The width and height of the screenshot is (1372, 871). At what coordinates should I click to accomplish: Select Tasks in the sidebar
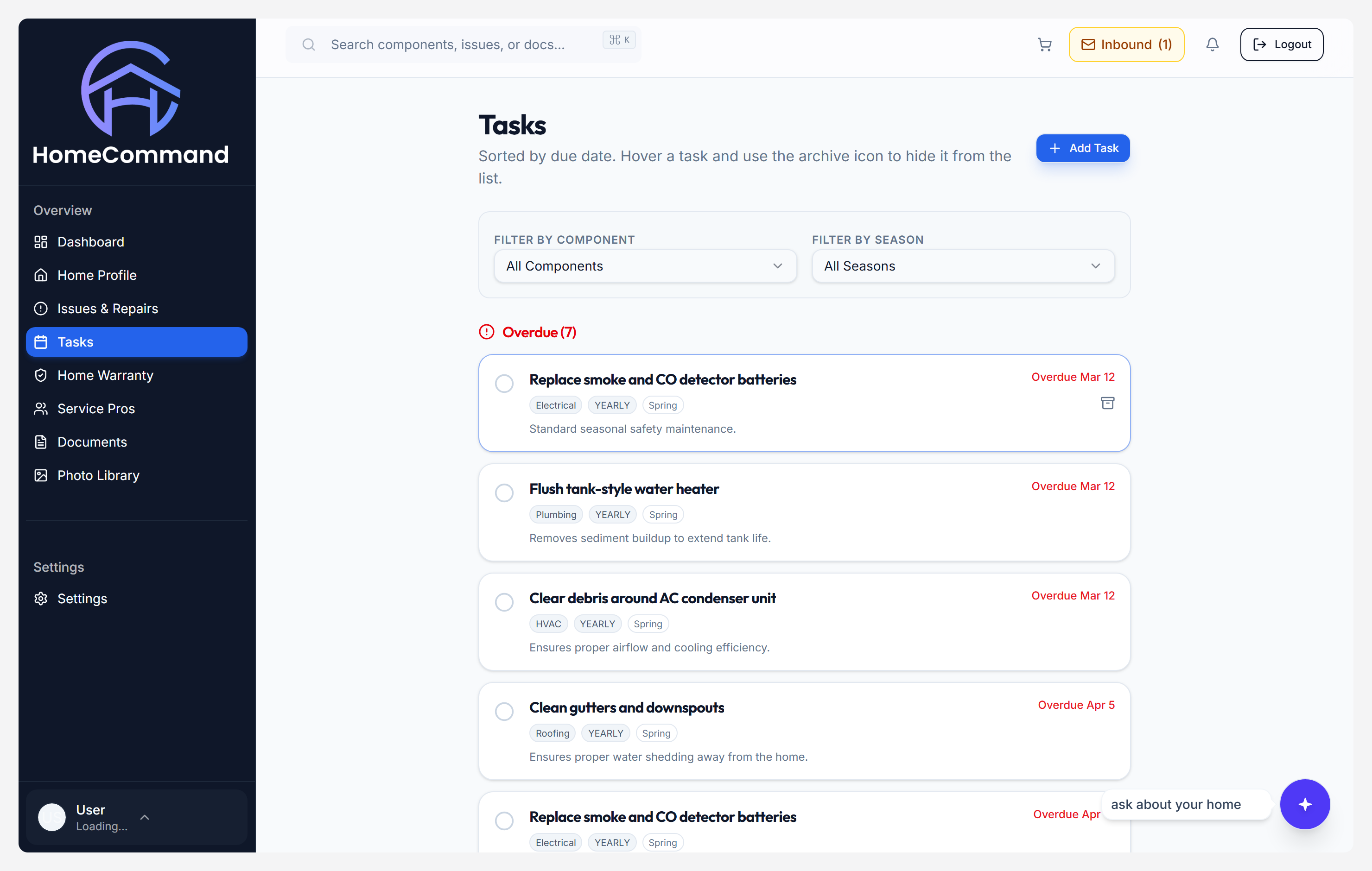[x=137, y=342]
